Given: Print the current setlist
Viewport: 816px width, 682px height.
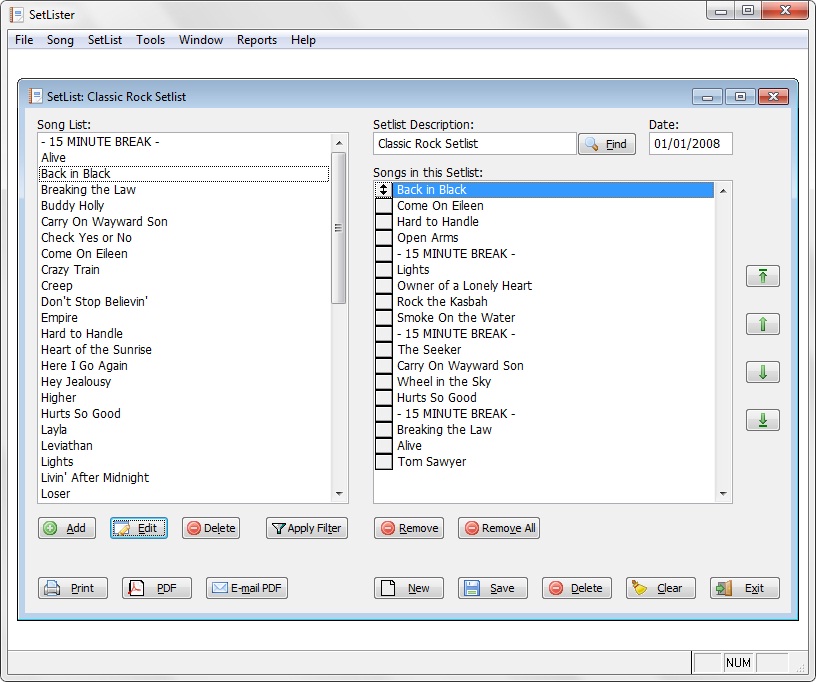Looking at the screenshot, I should pos(72,588).
